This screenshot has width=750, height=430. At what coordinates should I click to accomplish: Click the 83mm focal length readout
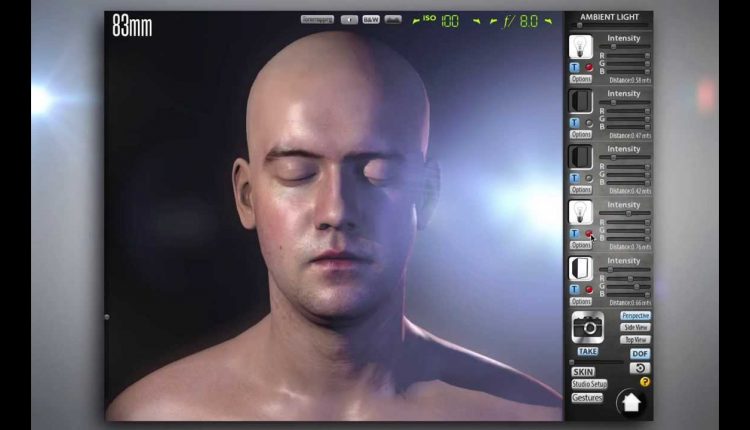coord(132,26)
